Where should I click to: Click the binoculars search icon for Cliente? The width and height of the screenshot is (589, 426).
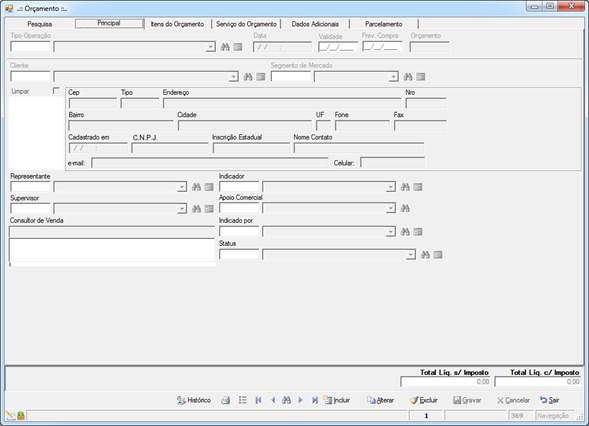pos(248,77)
